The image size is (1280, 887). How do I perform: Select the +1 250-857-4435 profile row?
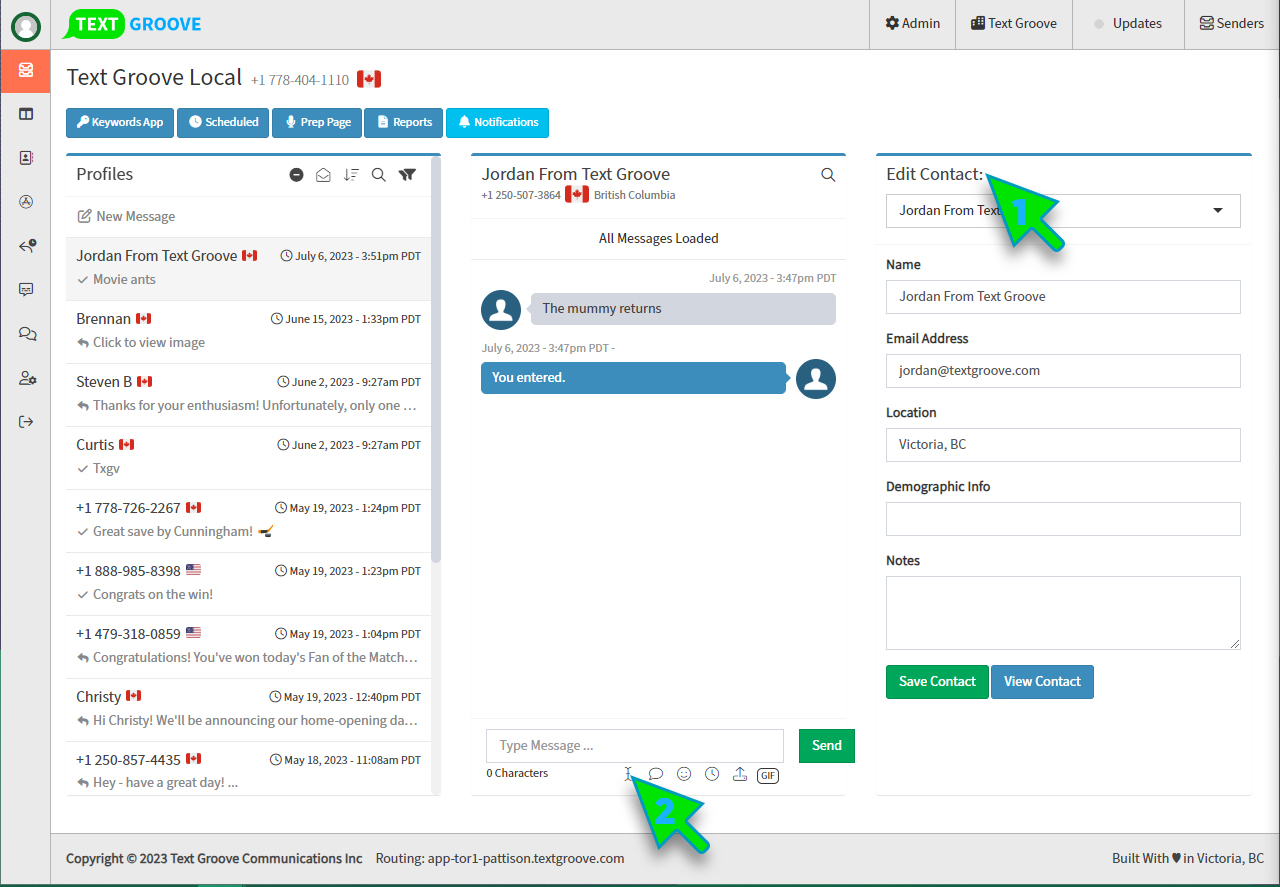(x=248, y=769)
